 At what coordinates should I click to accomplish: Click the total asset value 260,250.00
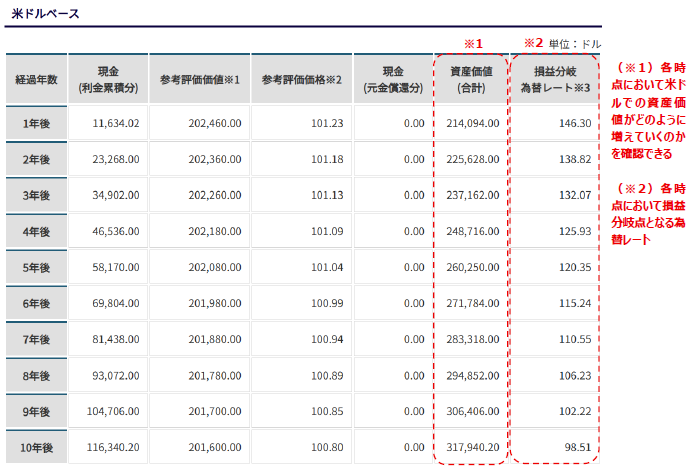click(473, 267)
